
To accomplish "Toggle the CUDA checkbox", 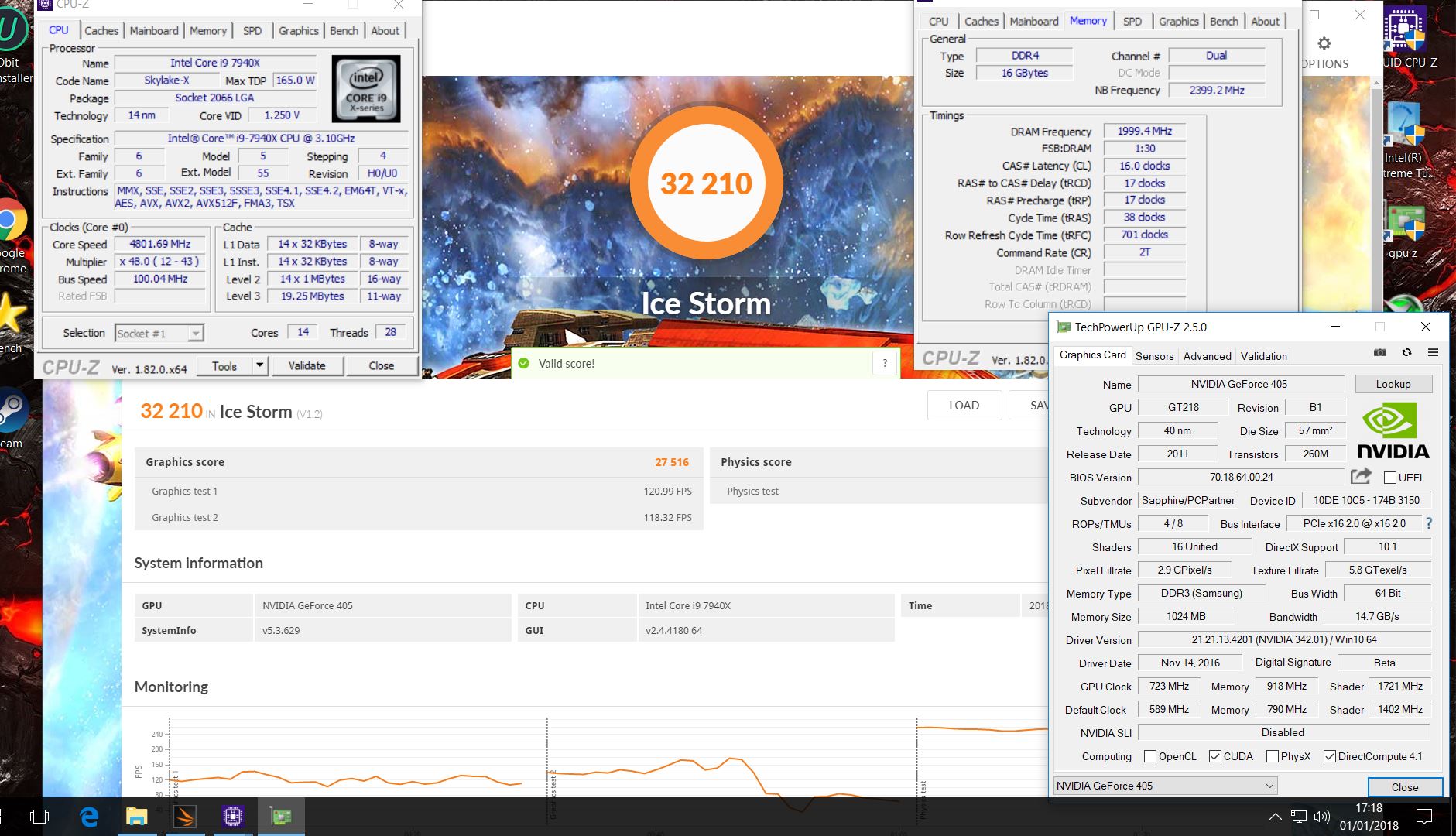I will point(1215,756).
